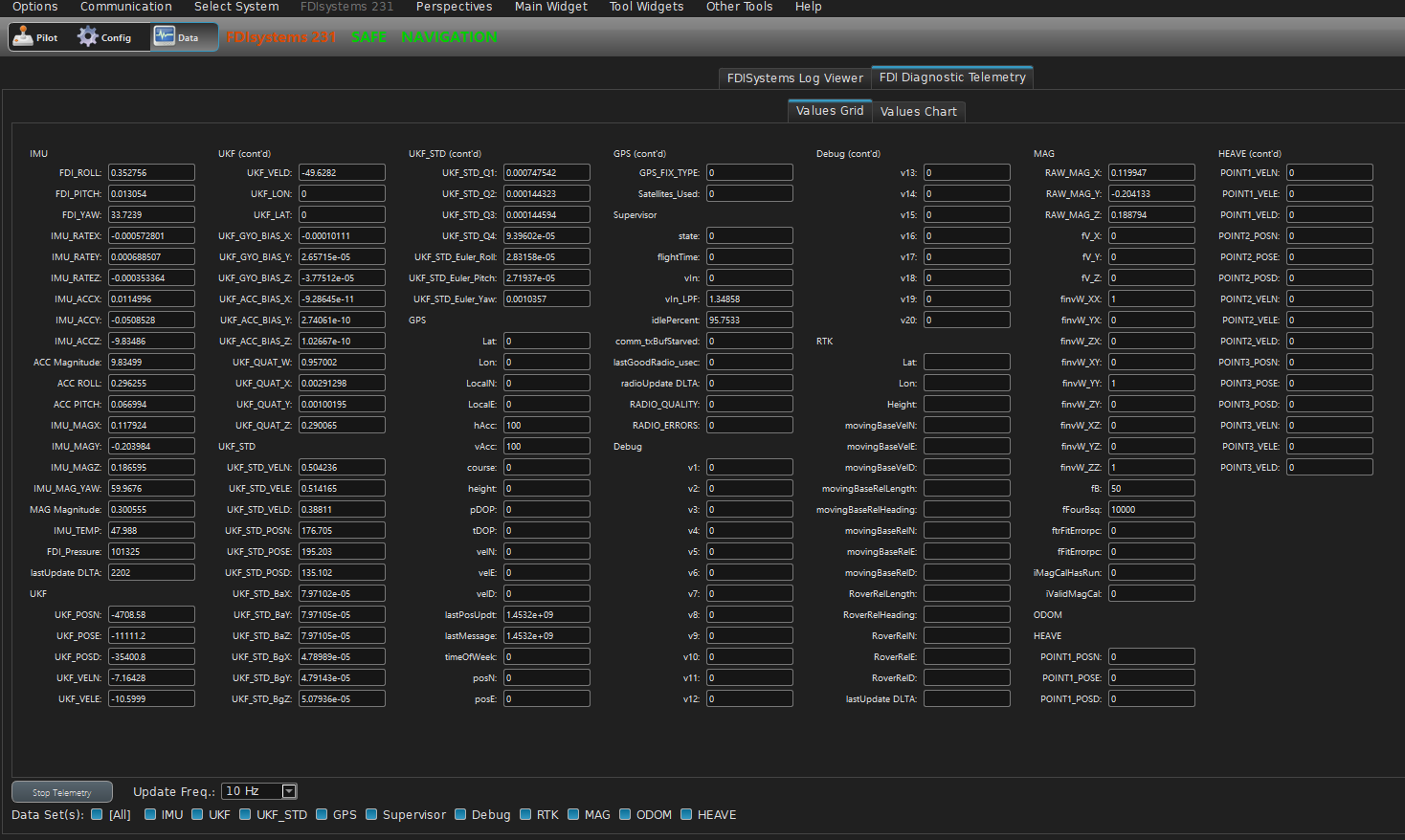Open the Tool Widgets menu

tap(647, 7)
